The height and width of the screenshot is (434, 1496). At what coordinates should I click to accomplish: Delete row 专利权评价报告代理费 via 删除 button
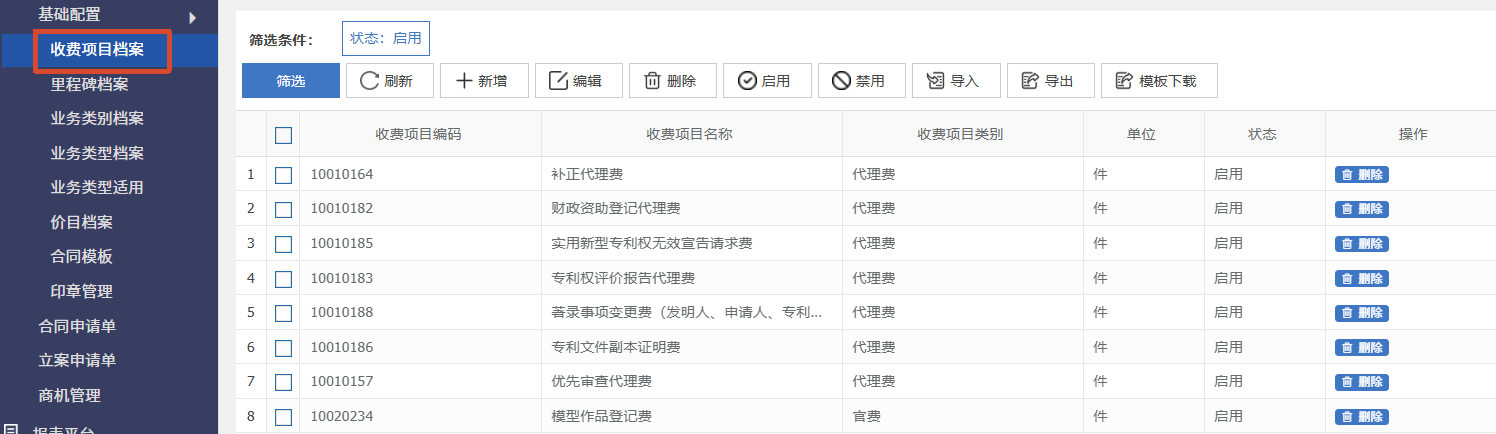click(1361, 278)
